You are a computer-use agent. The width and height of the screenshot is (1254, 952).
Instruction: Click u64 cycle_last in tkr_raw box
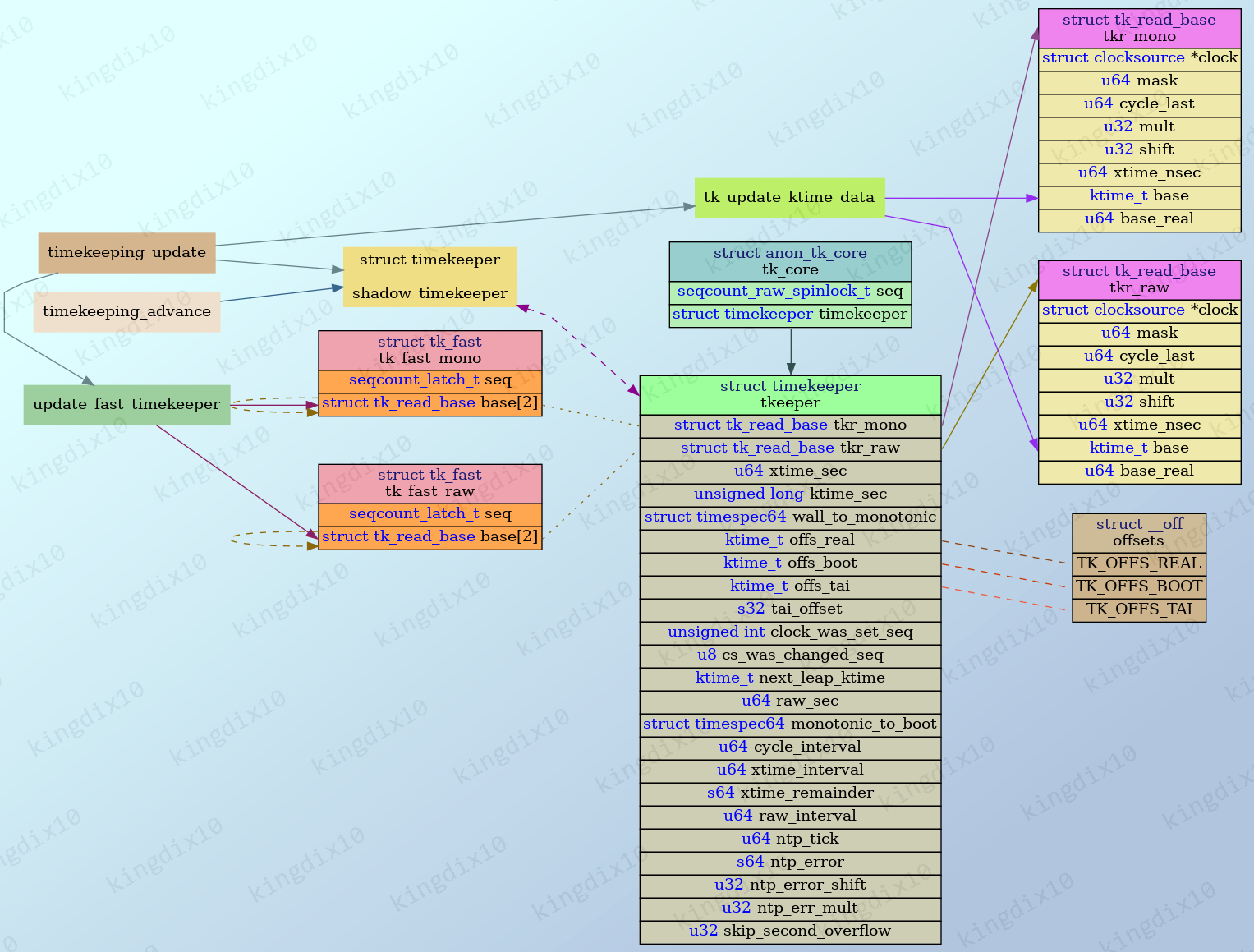(x=1139, y=358)
